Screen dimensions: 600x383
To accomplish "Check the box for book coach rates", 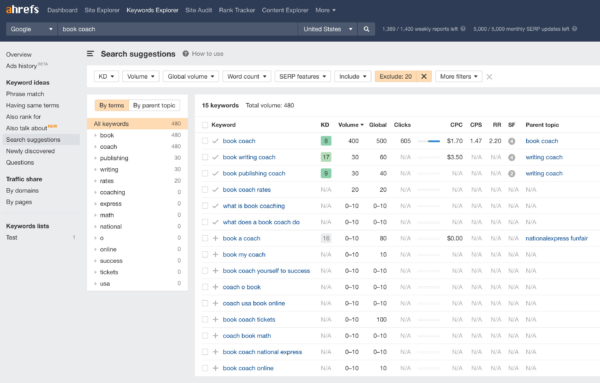I will (205, 189).
